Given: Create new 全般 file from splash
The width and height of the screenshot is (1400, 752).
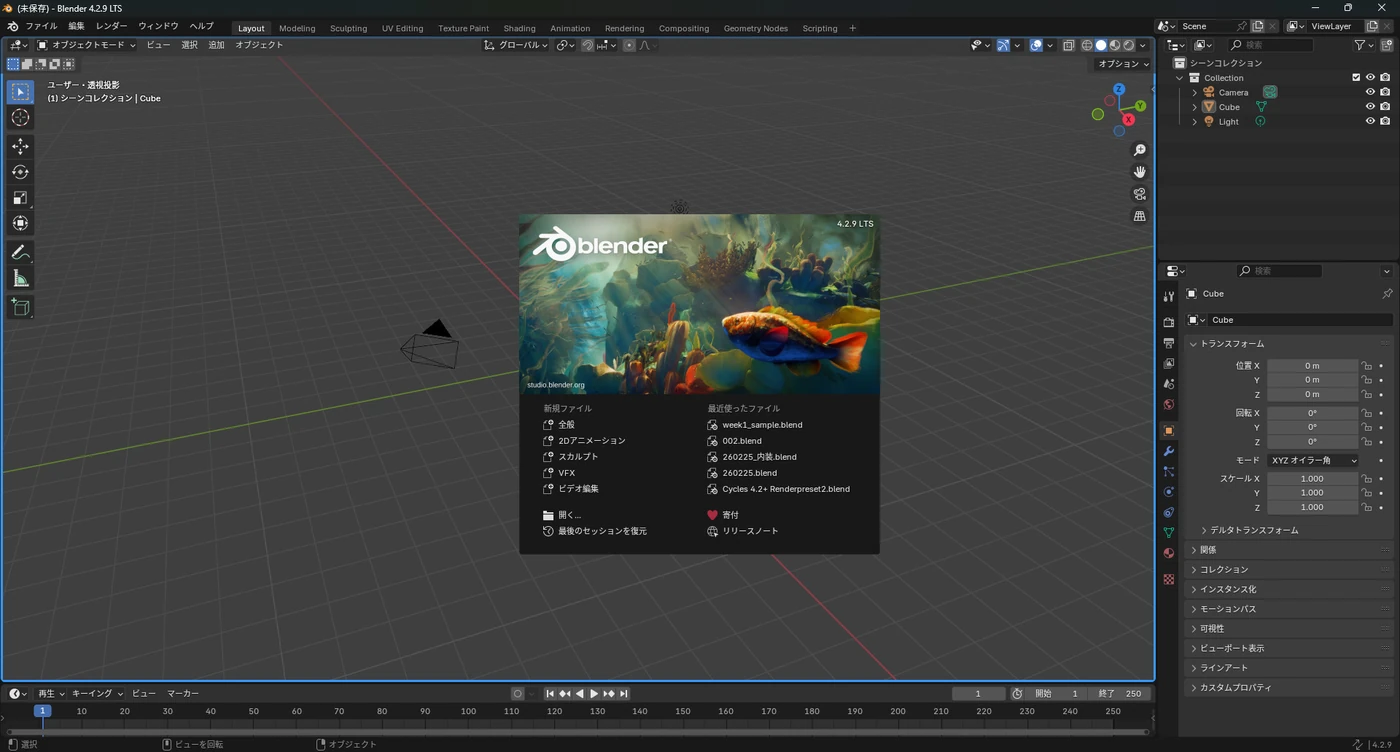Looking at the screenshot, I should tap(566, 425).
